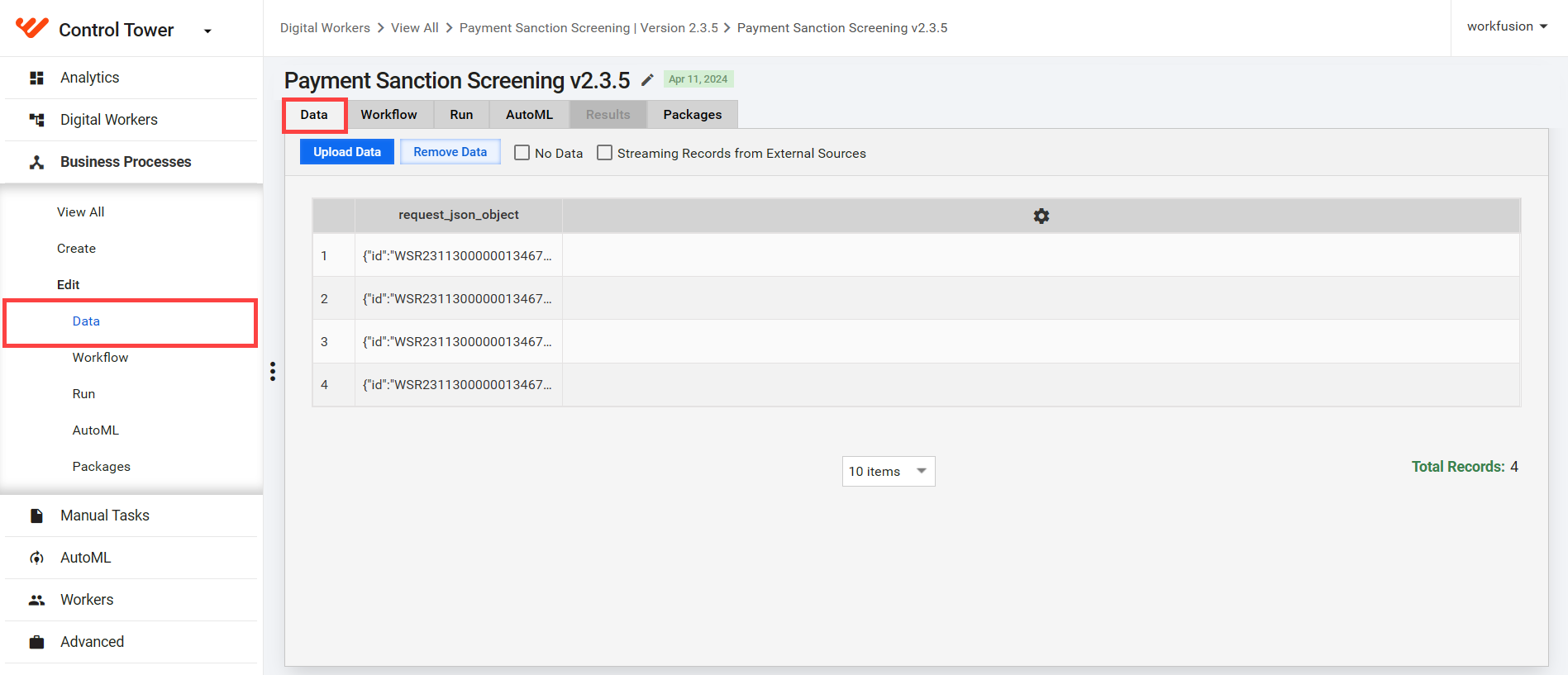The height and width of the screenshot is (675, 1568).
Task: Switch to the AutoML tab
Action: (x=529, y=115)
